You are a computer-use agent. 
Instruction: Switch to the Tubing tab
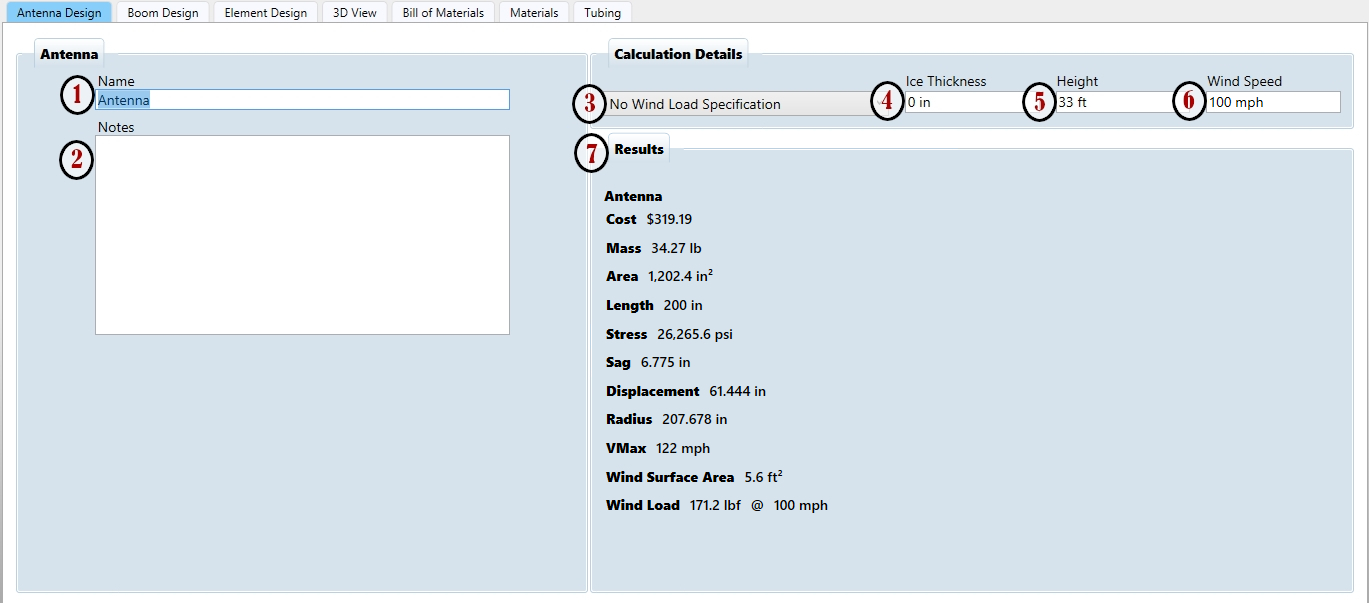point(602,13)
